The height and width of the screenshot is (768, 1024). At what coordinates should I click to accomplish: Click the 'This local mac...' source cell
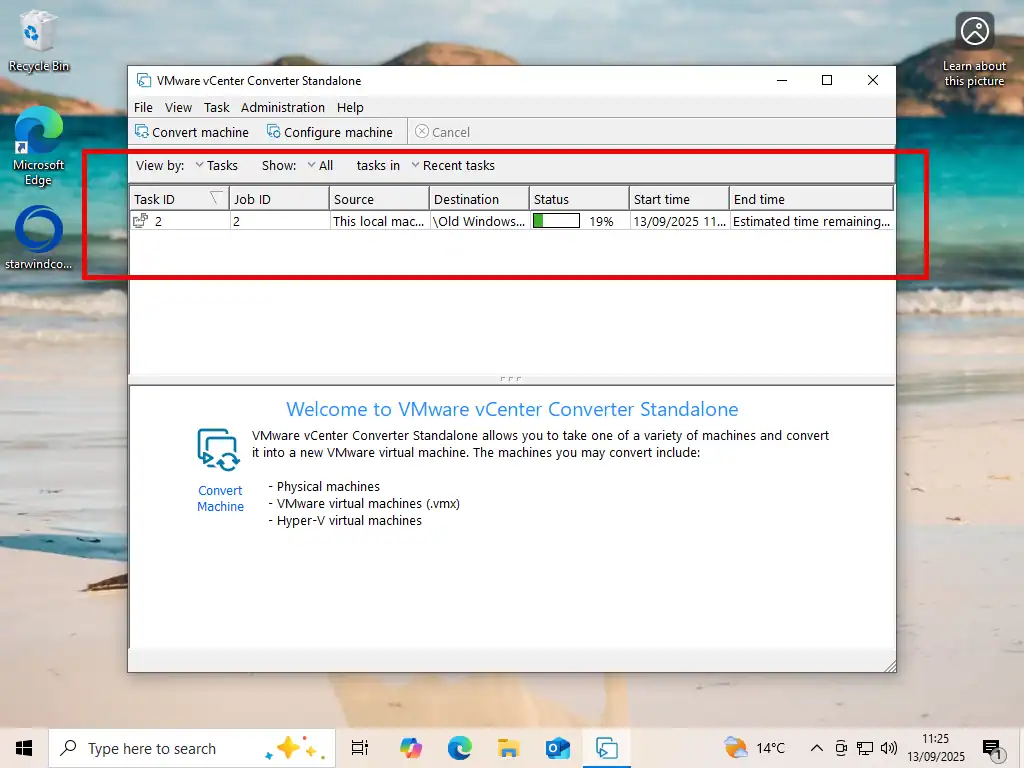379,221
